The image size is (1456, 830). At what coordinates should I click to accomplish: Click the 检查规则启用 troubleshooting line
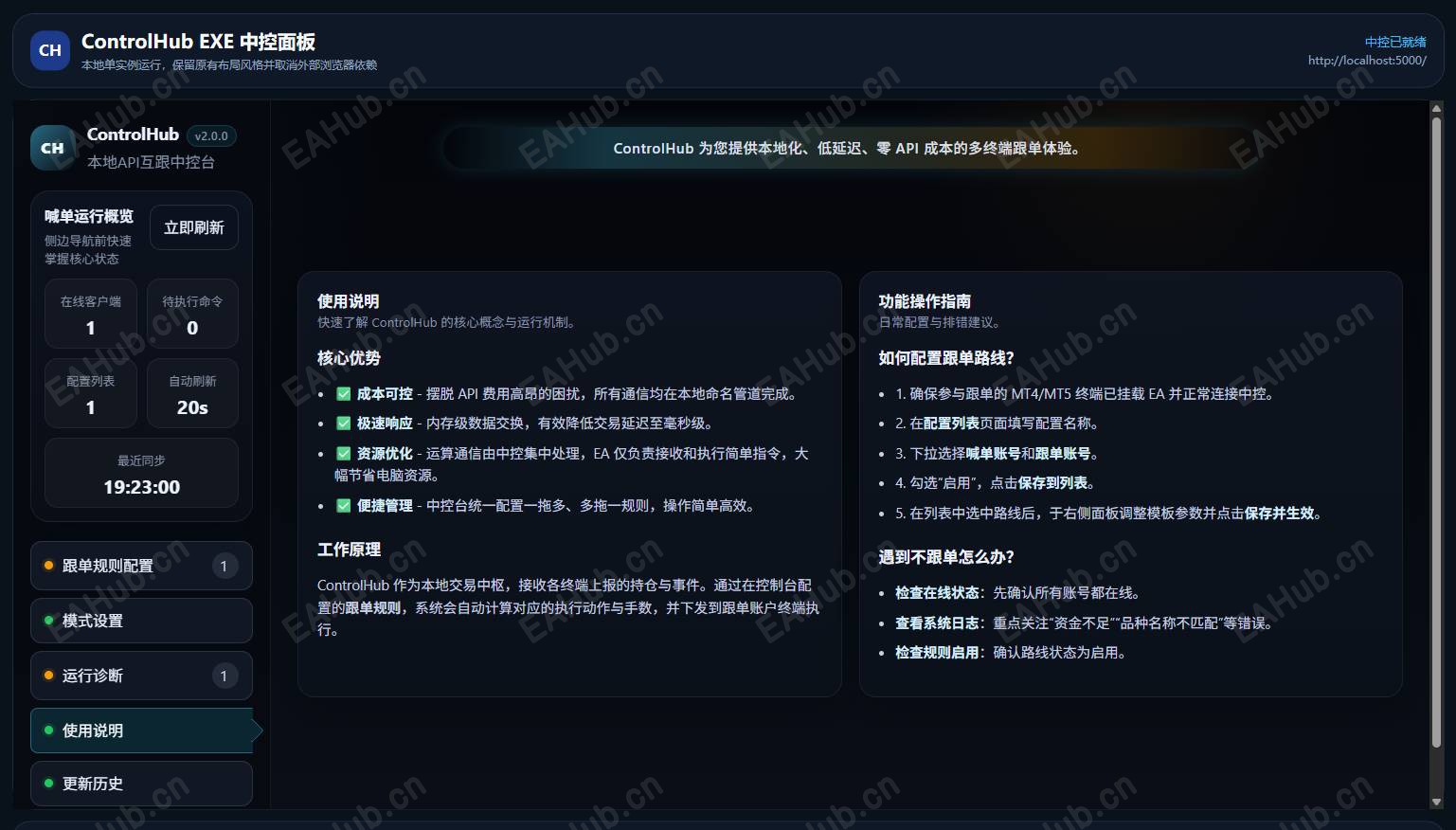coord(1011,652)
